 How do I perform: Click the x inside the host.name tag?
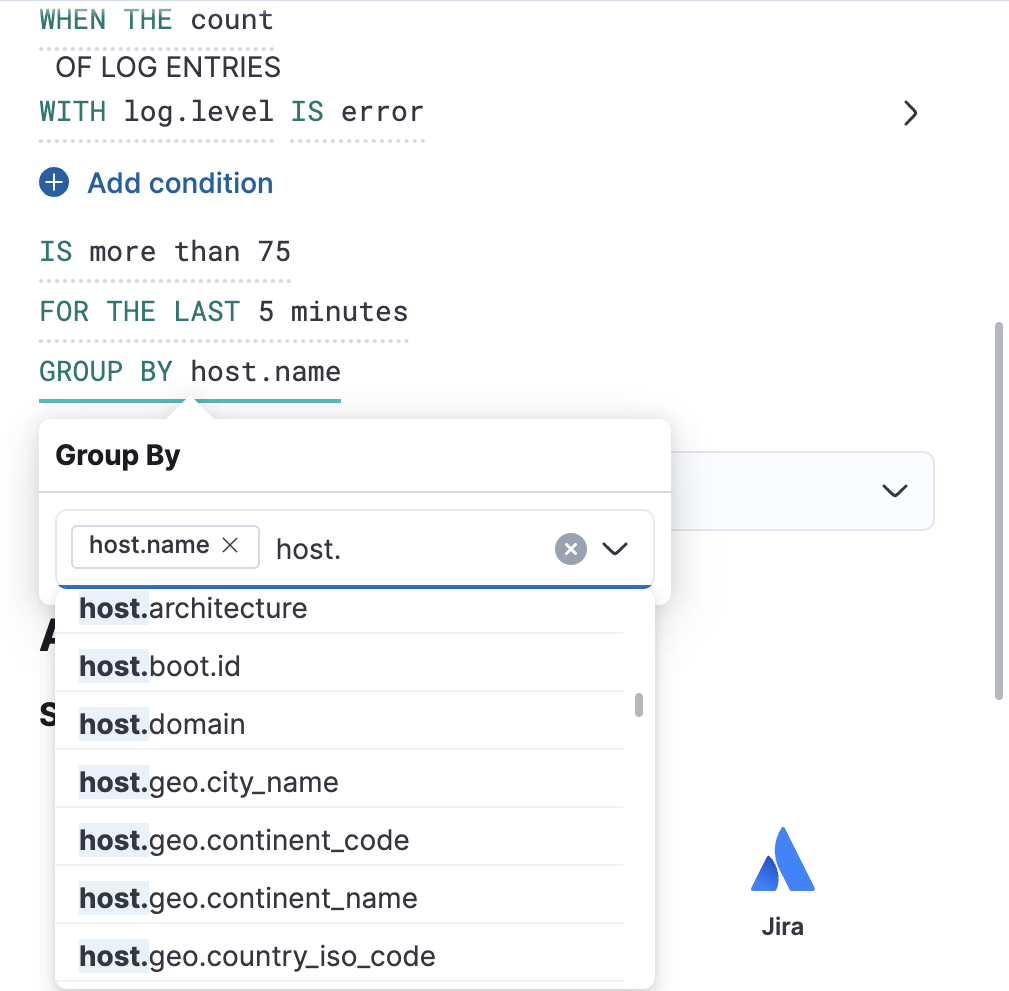(x=231, y=546)
